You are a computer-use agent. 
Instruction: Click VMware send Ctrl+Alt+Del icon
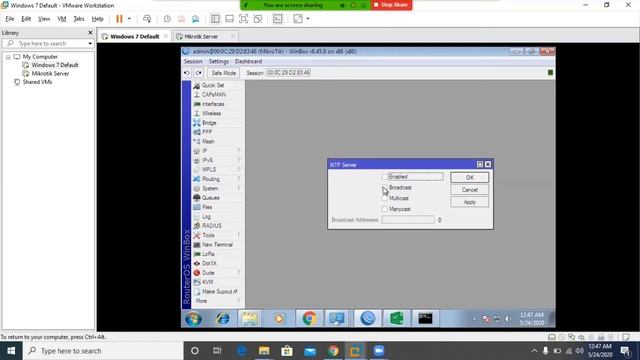click(x=147, y=19)
